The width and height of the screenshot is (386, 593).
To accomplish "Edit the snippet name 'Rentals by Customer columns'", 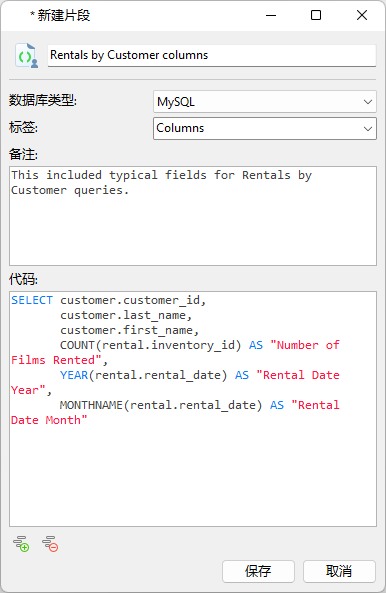I will (212, 55).
